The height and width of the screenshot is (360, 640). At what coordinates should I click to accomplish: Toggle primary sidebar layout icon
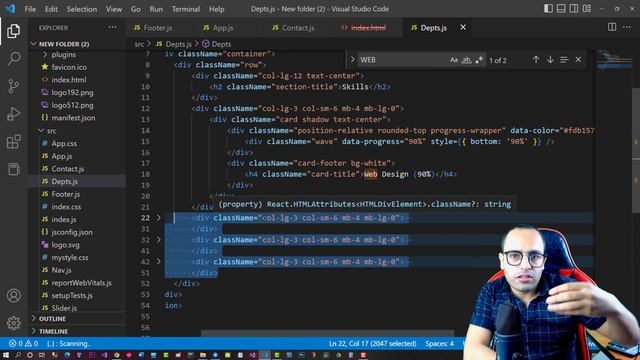point(548,9)
